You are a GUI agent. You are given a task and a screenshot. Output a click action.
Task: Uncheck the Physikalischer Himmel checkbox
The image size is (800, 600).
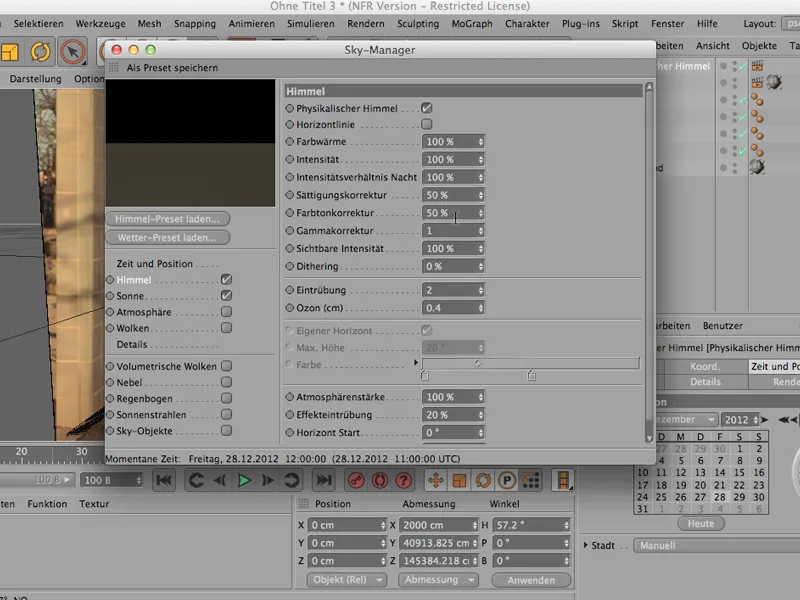[427, 108]
